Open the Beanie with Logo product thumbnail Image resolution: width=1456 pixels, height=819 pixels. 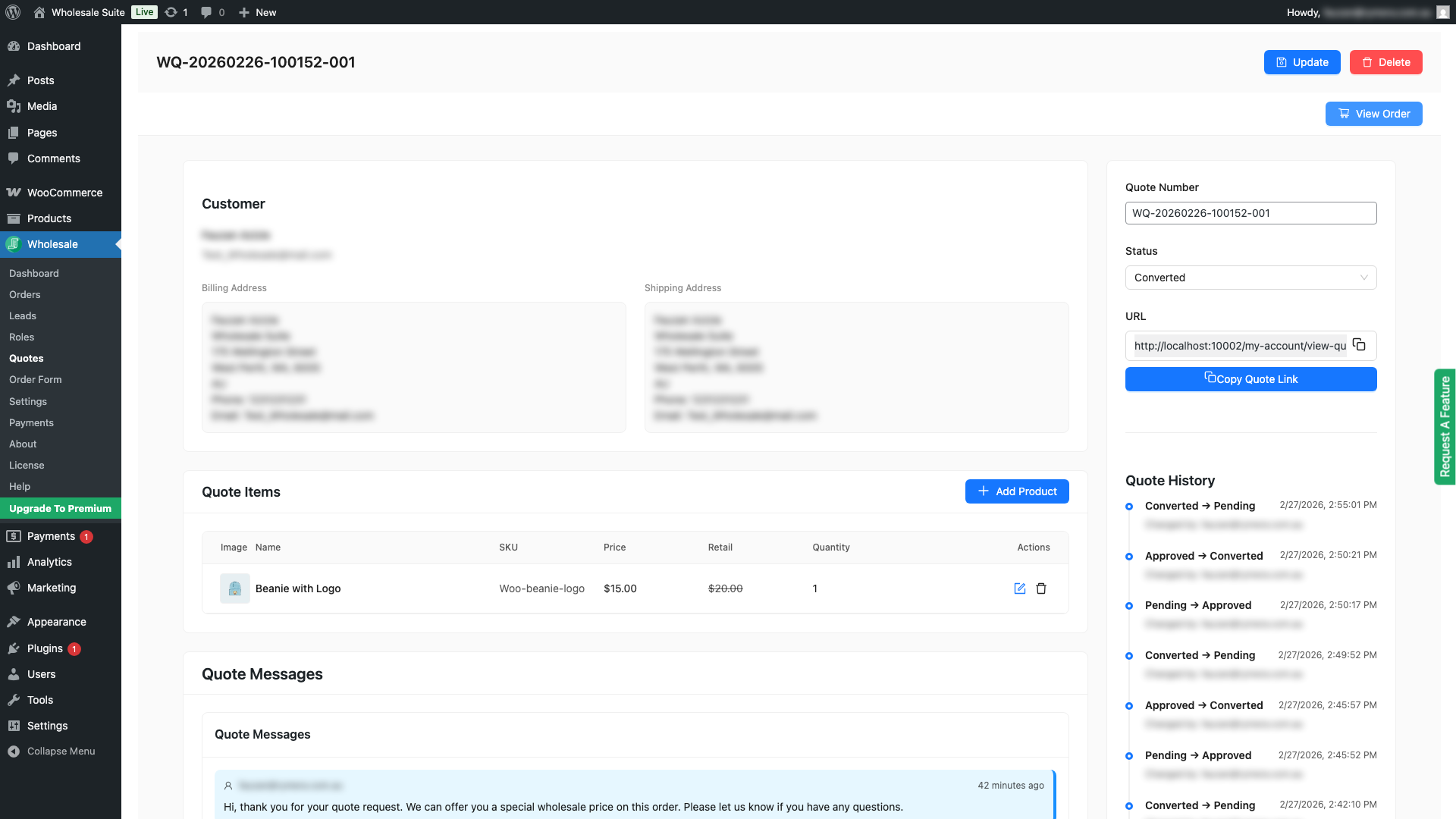click(234, 588)
